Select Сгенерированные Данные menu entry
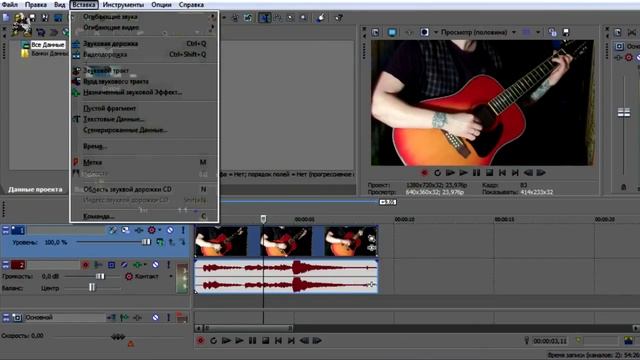640x360 pixels. pos(144,130)
